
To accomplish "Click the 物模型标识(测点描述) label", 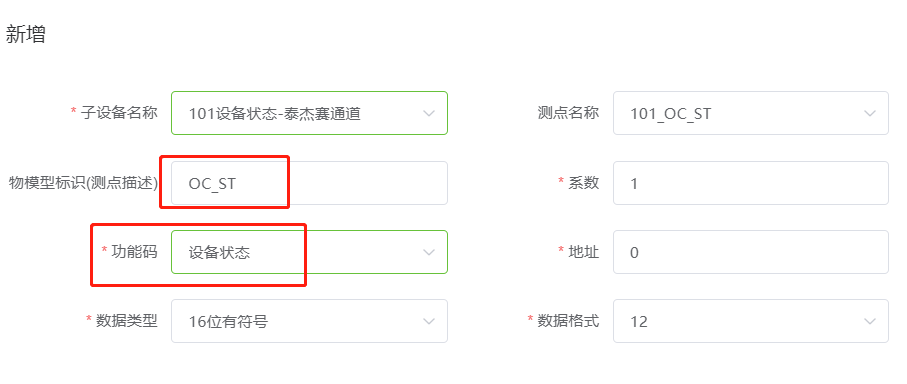I will [x=83, y=183].
